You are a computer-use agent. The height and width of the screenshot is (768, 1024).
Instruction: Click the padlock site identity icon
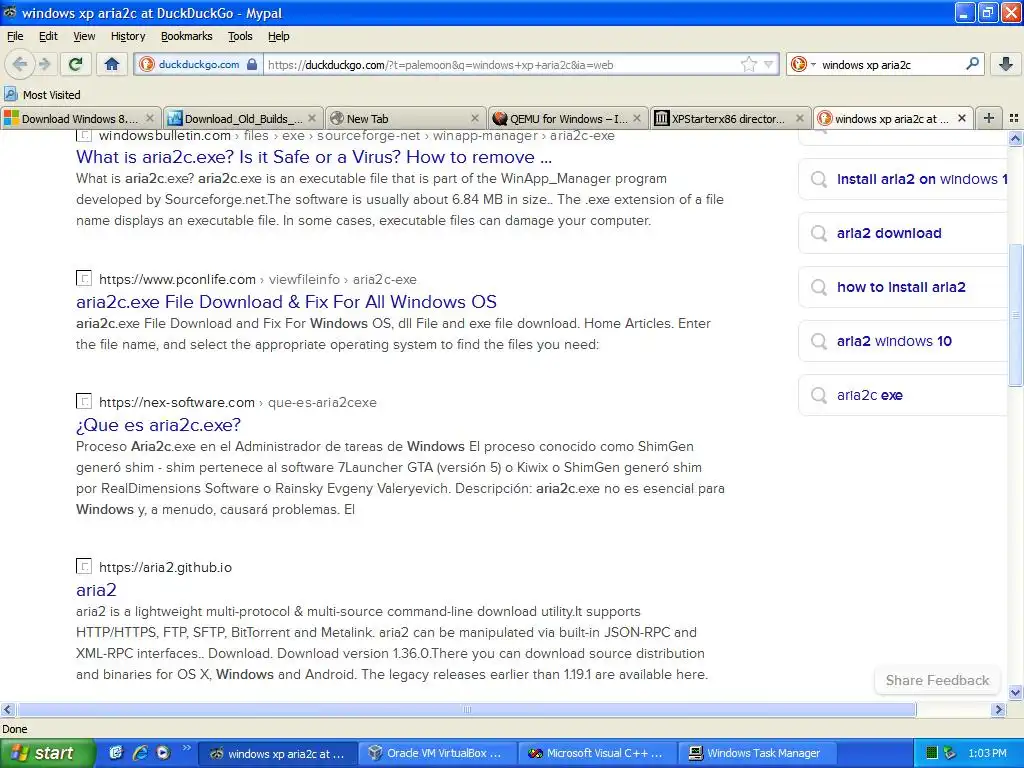tap(252, 64)
